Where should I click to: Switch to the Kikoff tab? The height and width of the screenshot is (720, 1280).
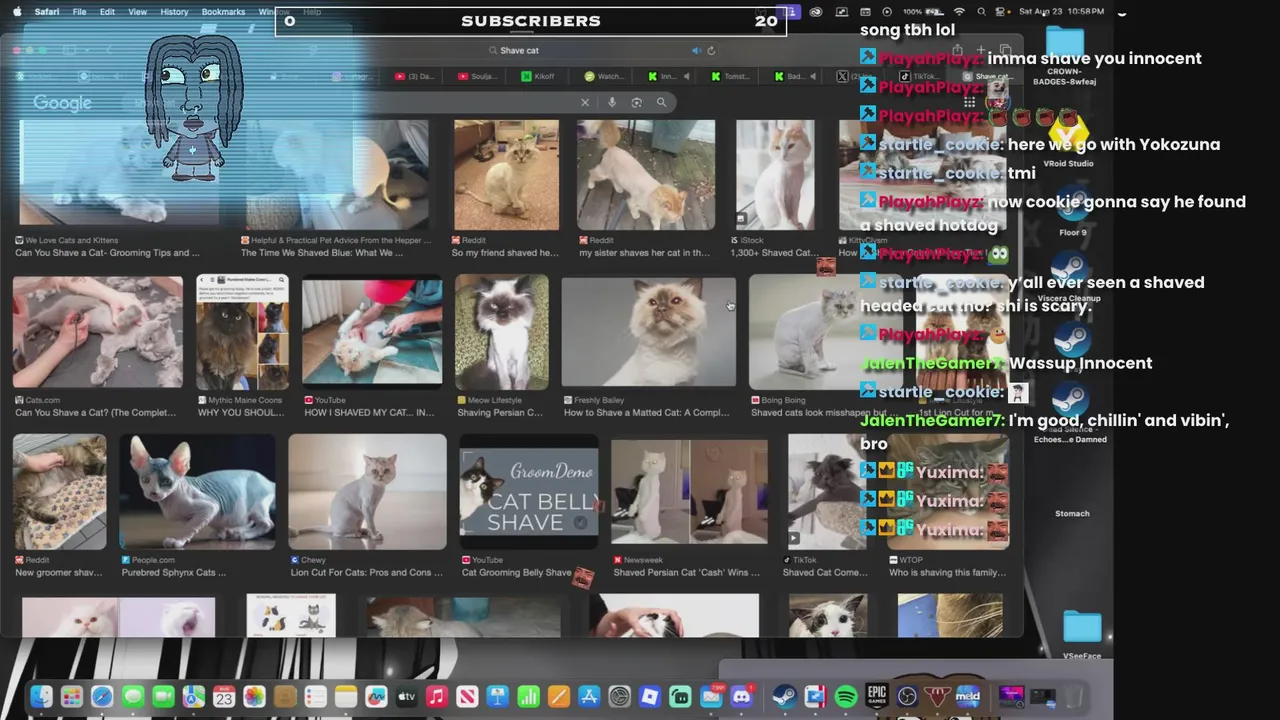coord(538,76)
